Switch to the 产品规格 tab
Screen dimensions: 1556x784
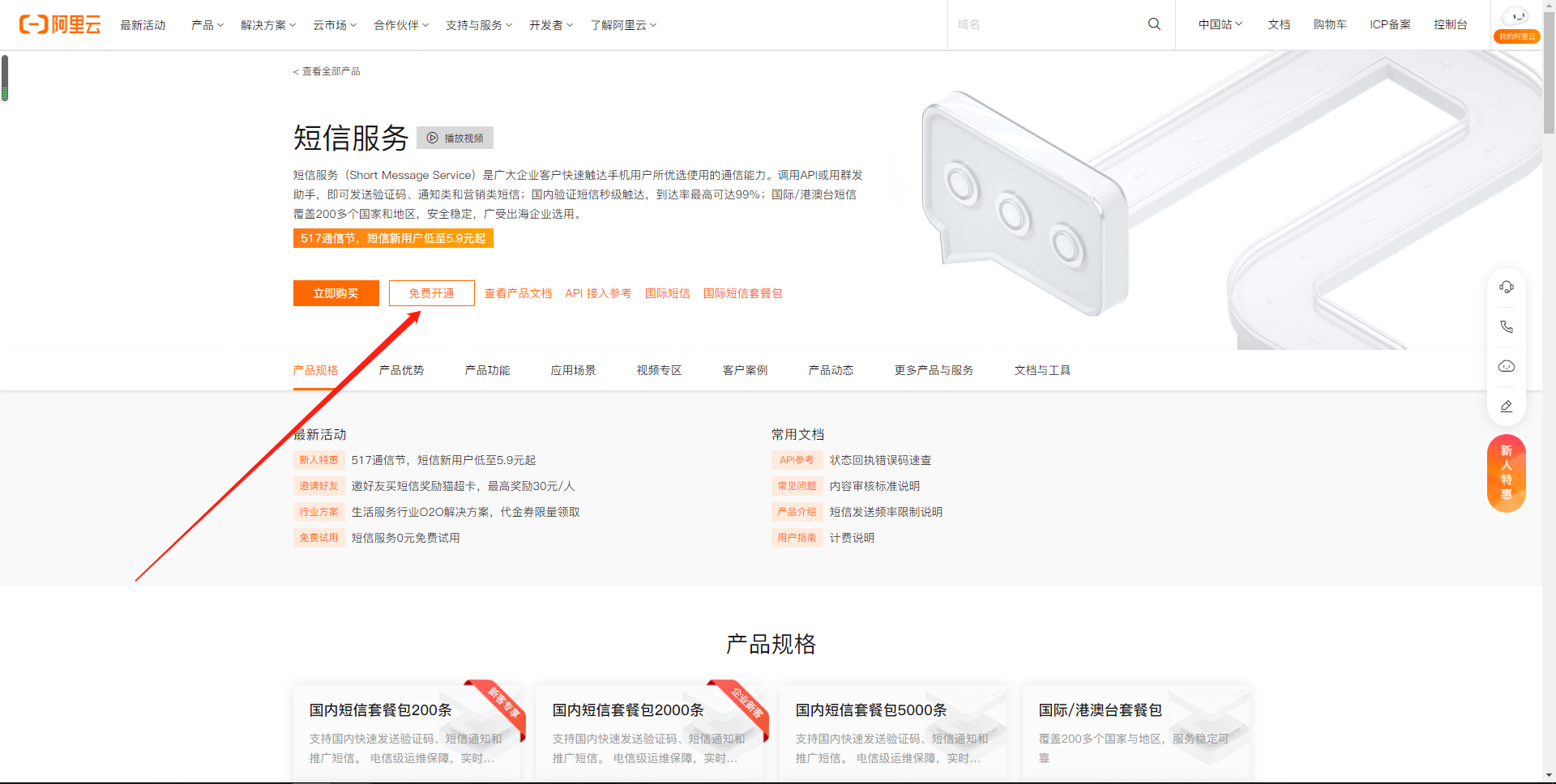(x=315, y=370)
